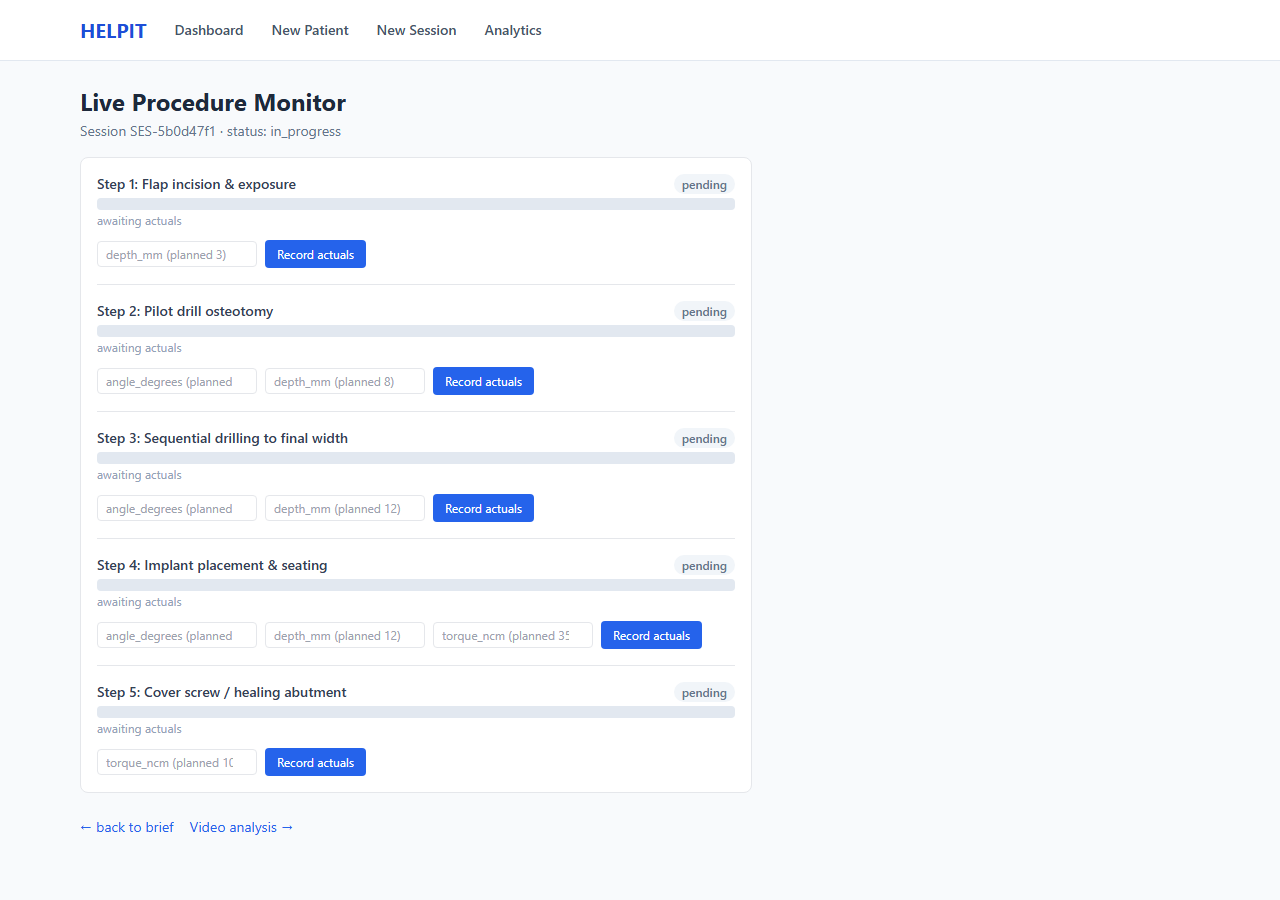Record actuals for Step 5 Cover screw
This screenshot has width=1280, height=900.
point(315,762)
